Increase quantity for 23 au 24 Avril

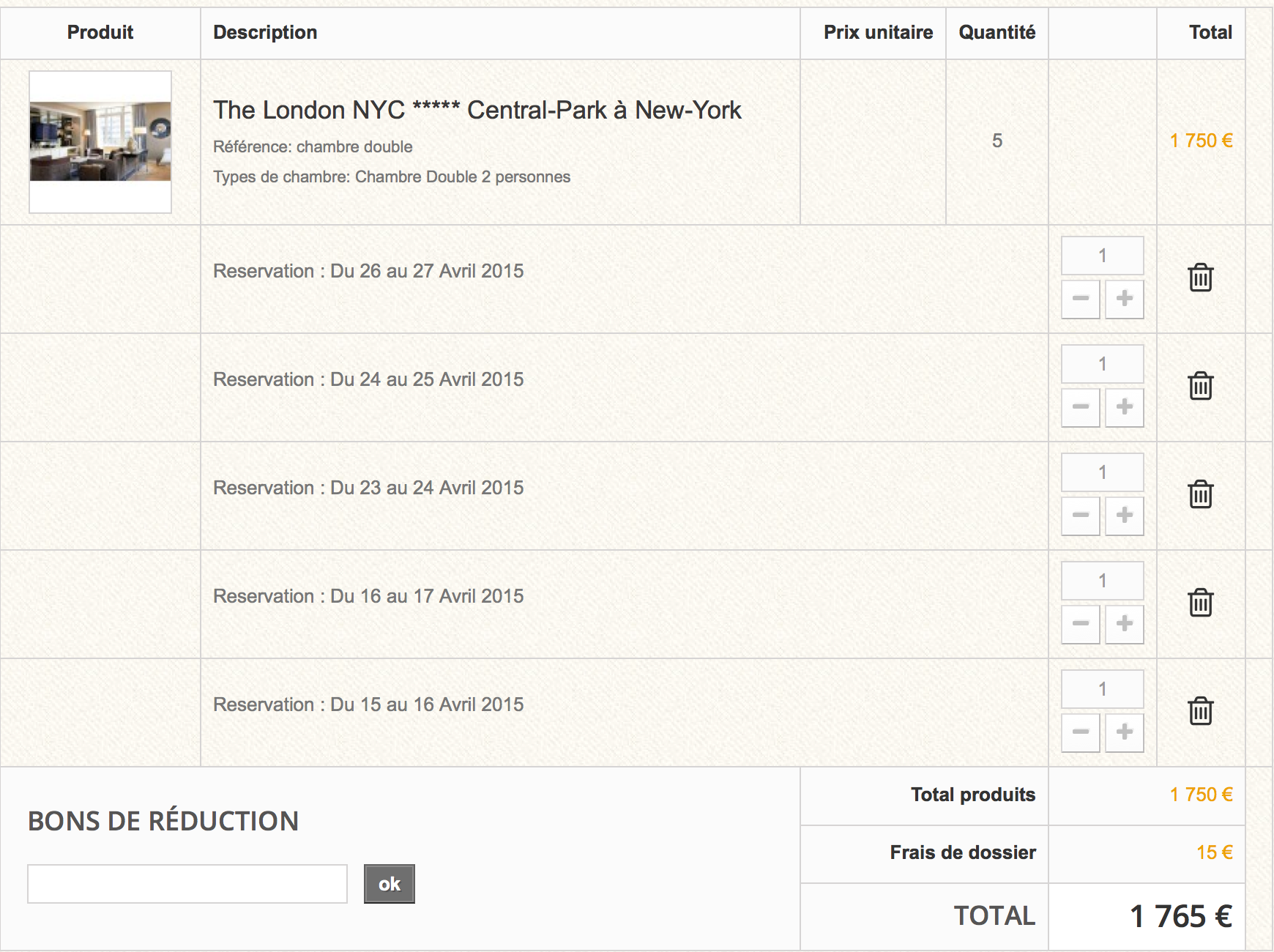pos(1125,515)
